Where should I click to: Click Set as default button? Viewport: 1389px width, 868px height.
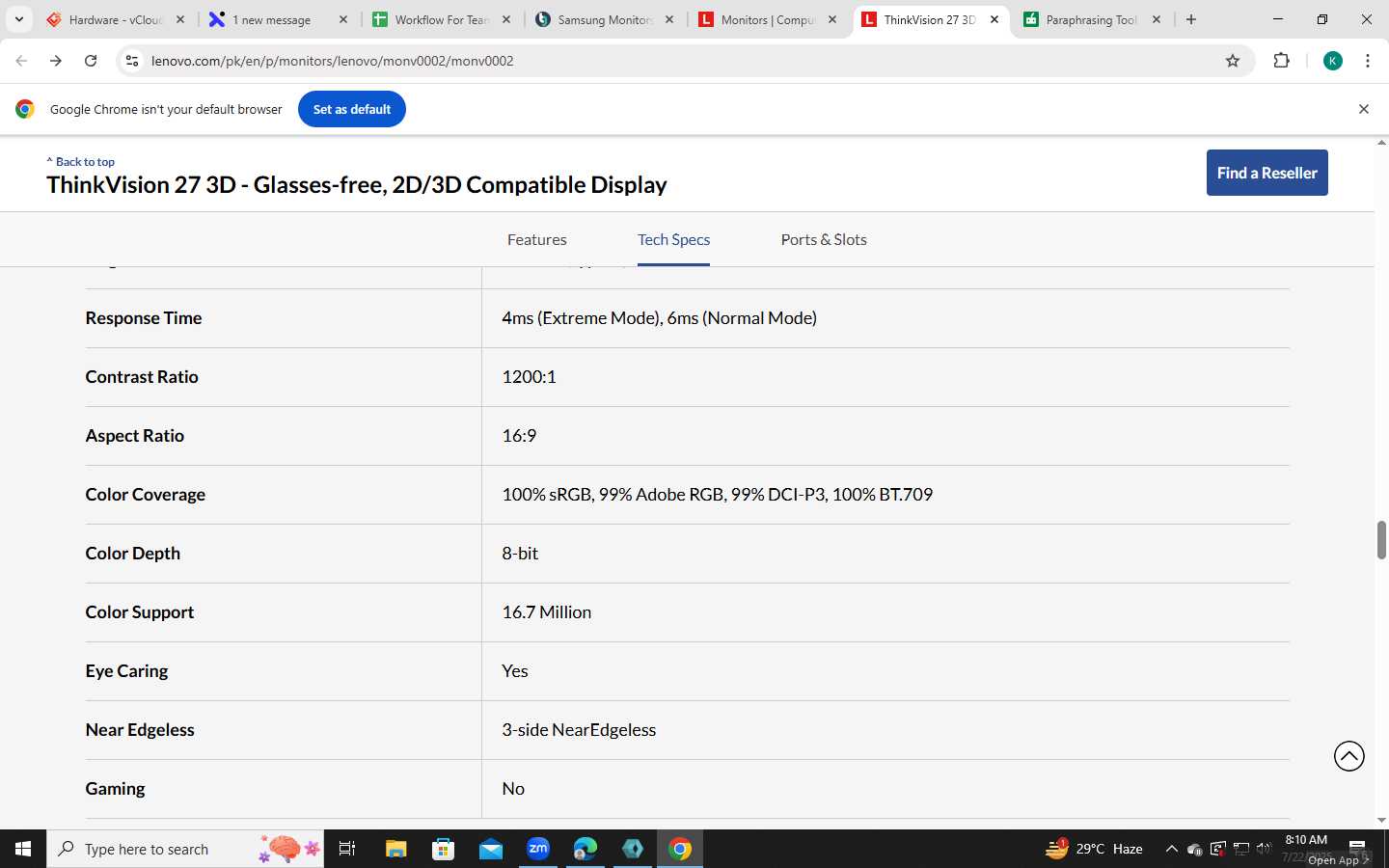point(352,109)
